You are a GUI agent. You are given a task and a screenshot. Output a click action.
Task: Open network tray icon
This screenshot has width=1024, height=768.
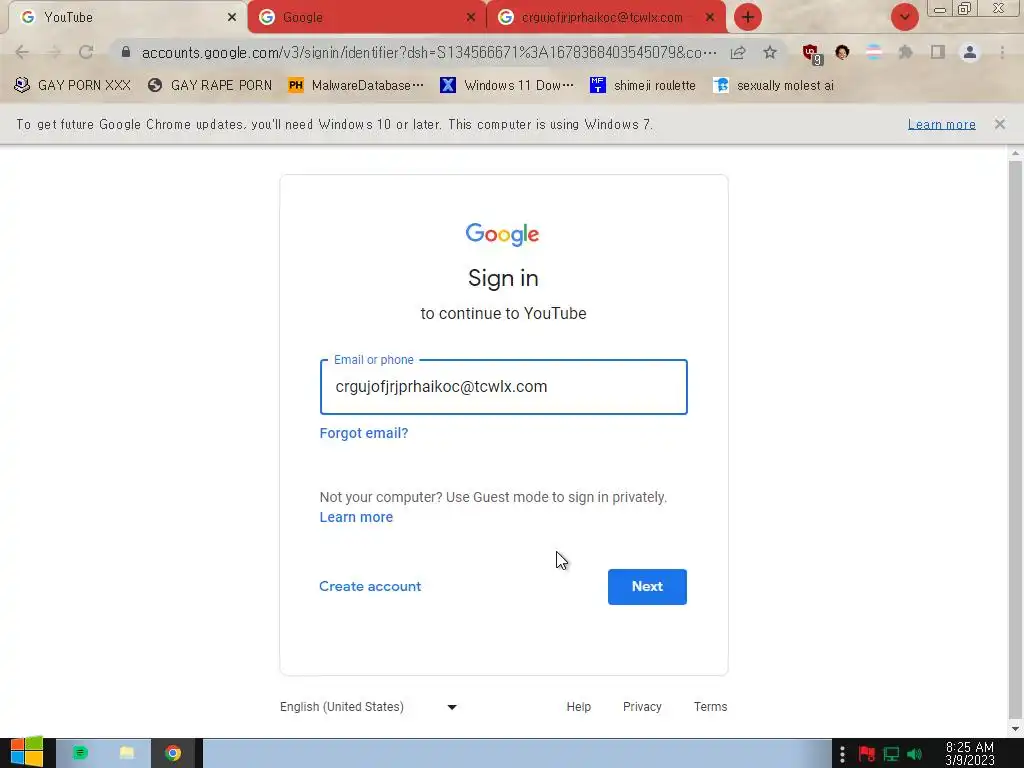click(x=891, y=754)
